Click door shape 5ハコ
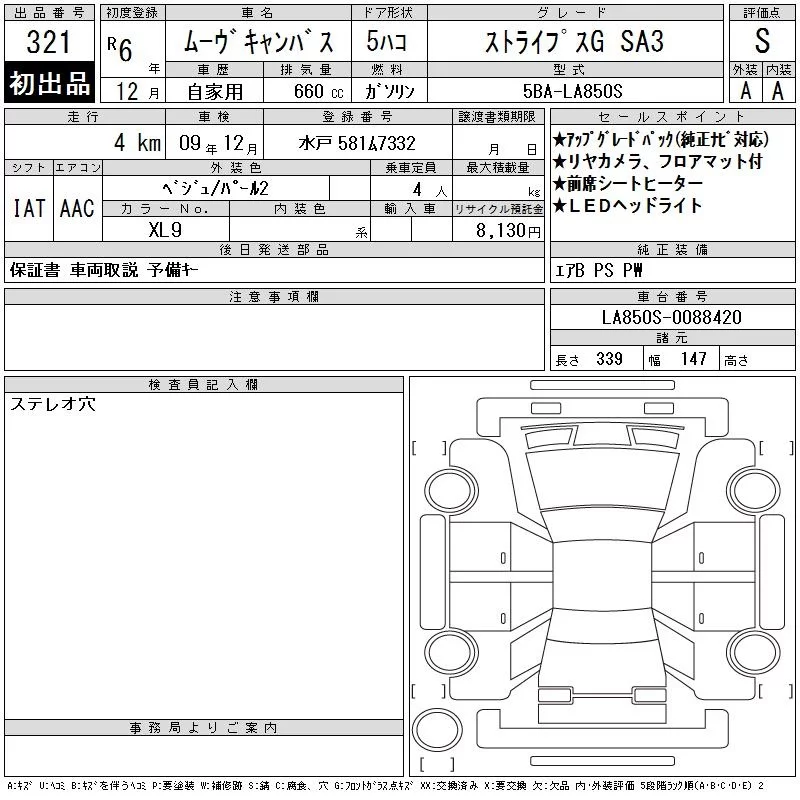Viewport: 800px width, 800px height. [x=386, y=41]
